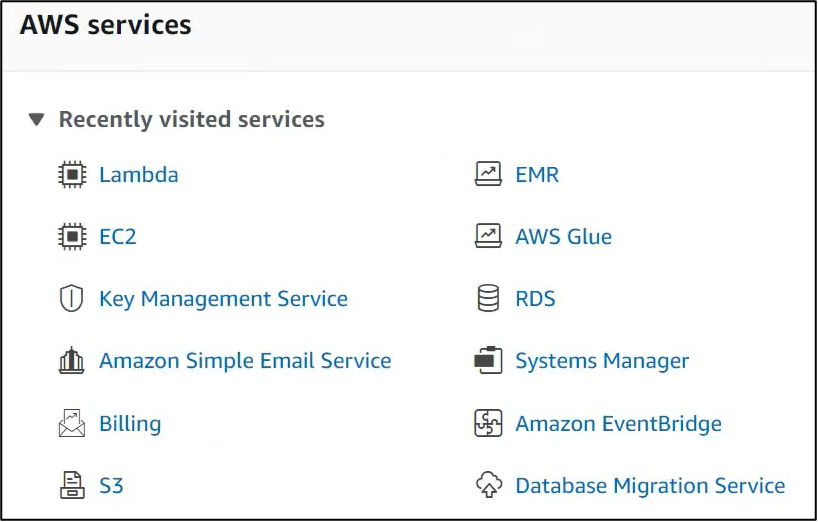Click the AWS Glue icon

pos(488,237)
